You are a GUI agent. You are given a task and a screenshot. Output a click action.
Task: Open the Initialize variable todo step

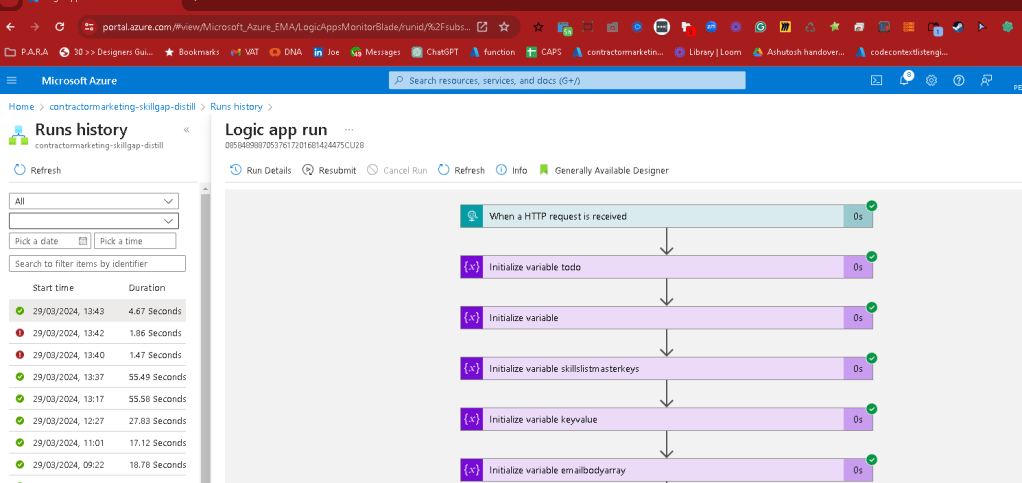click(666, 267)
